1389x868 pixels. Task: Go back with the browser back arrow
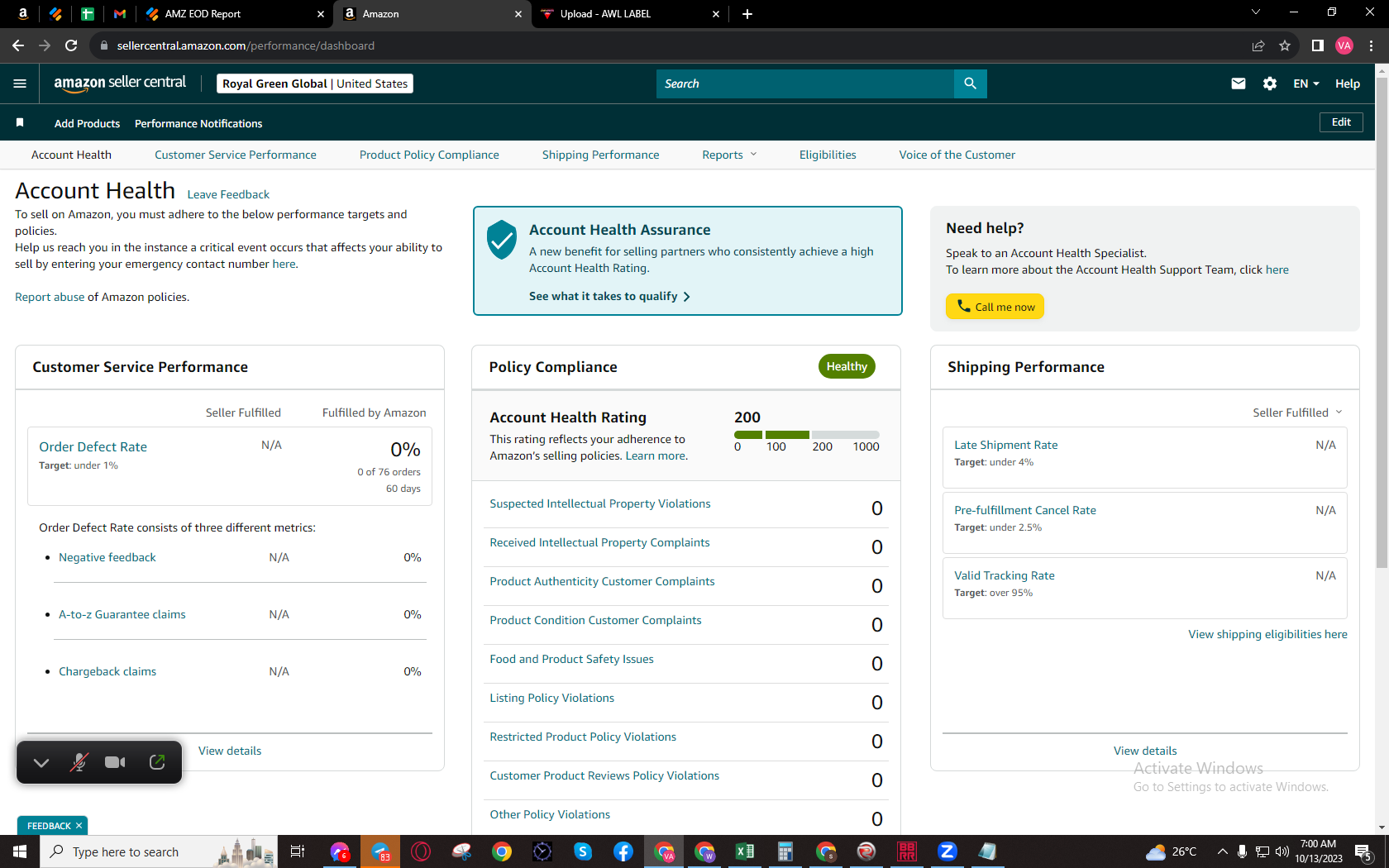tap(18, 45)
